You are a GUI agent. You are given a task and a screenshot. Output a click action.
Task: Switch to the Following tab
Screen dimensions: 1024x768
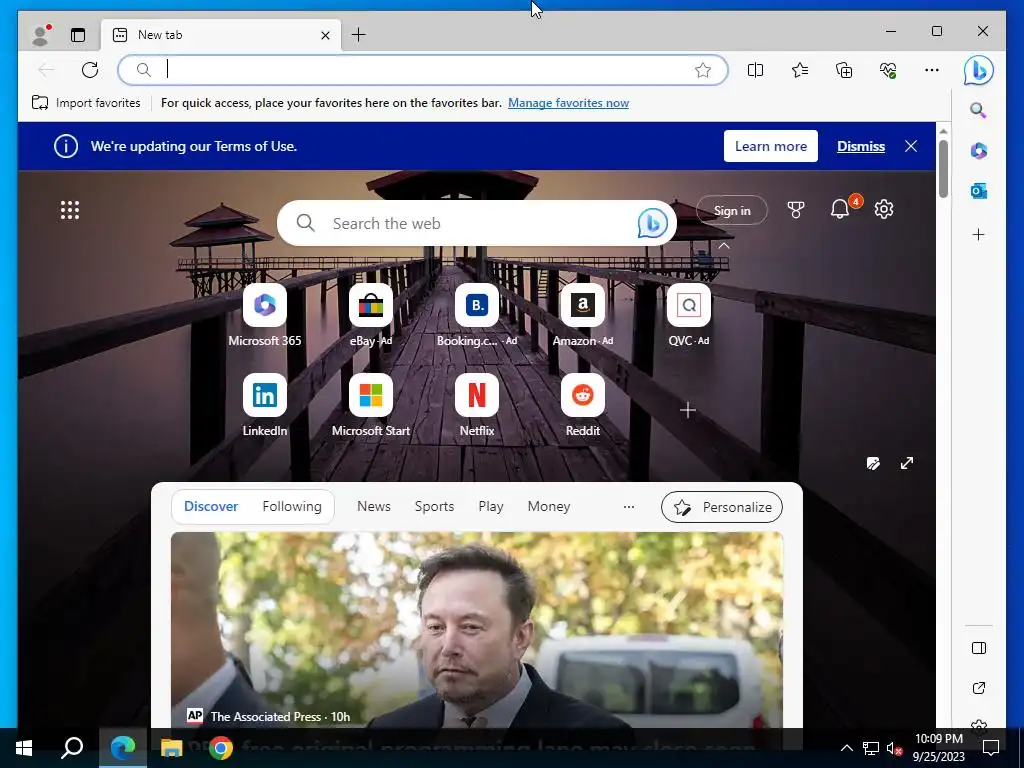292,506
